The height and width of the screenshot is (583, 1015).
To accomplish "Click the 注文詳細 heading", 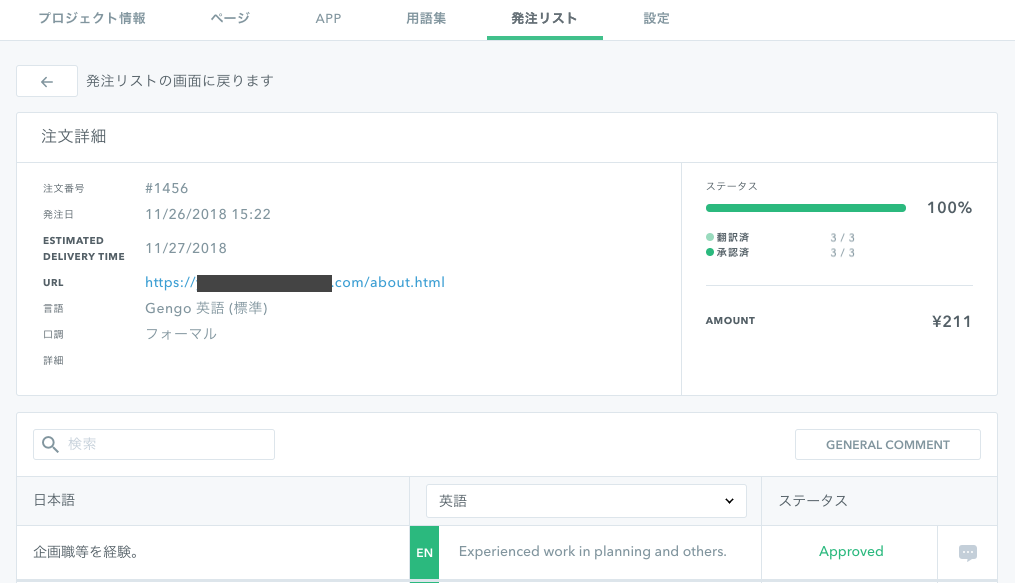I will [x=74, y=137].
